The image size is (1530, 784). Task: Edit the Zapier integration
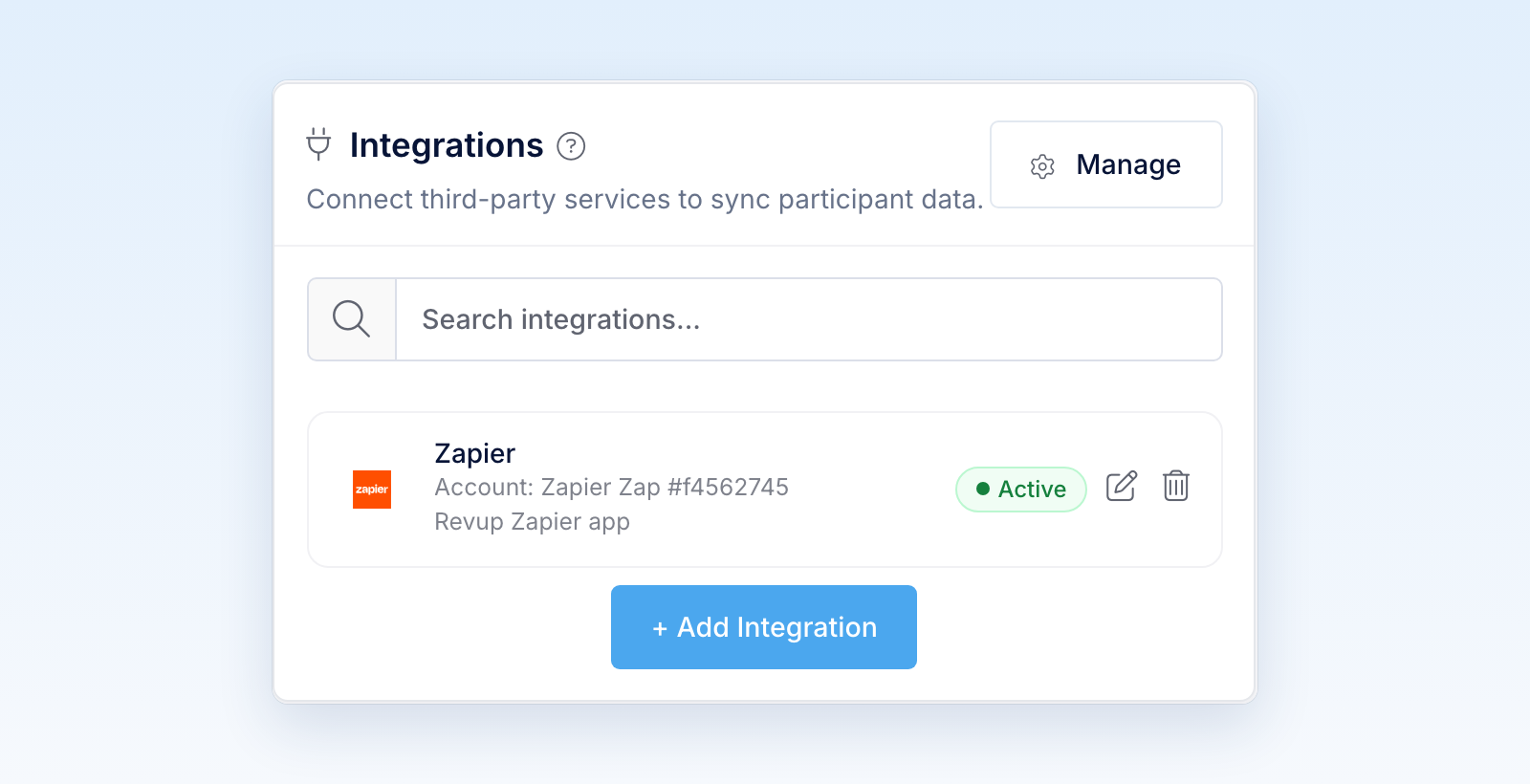1122,487
